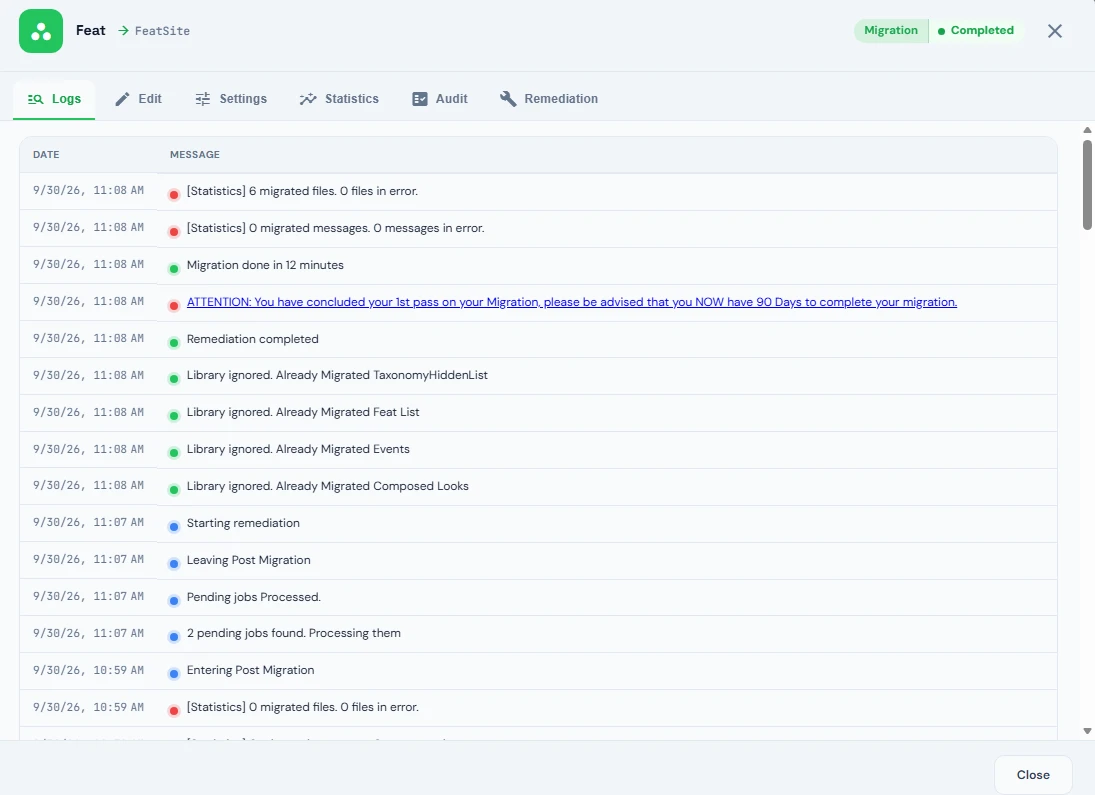Image resolution: width=1095 pixels, height=795 pixels.
Task: Click the arrow icon before FeatSite
Action: pos(124,31)
